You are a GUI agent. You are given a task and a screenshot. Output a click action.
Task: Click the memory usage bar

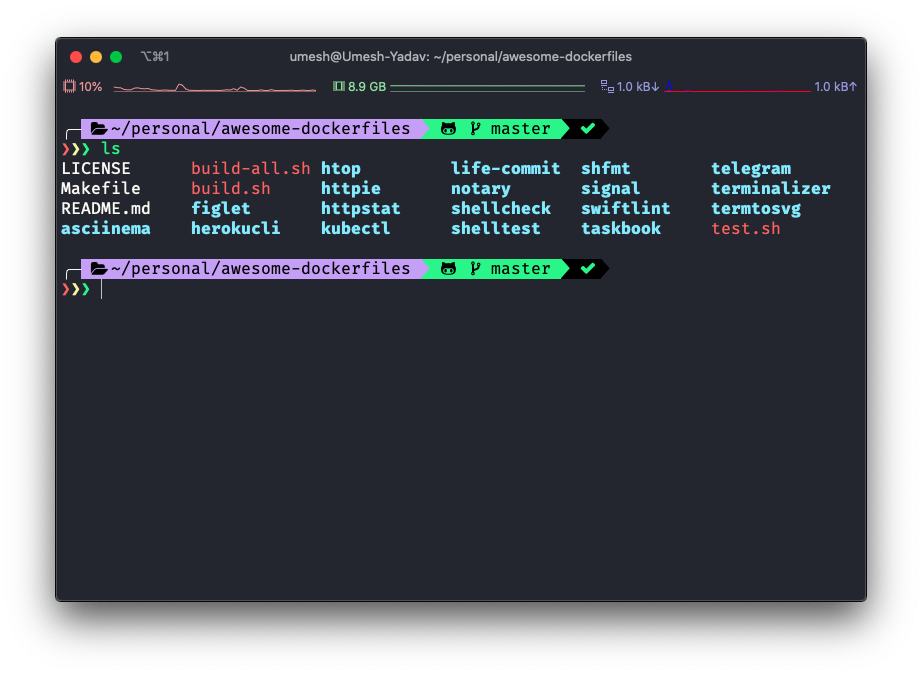click(x=487, y=88)
